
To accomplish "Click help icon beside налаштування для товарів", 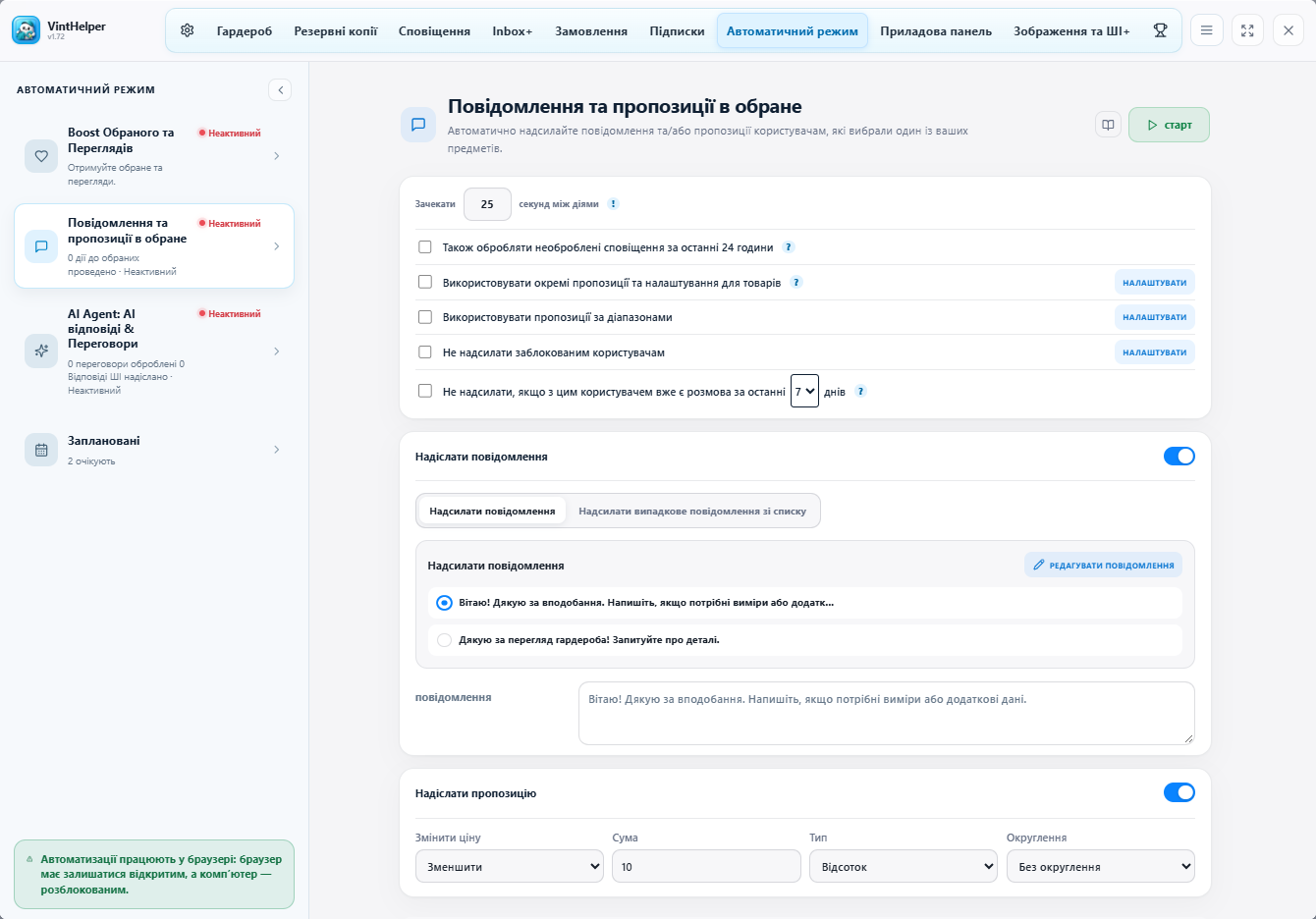I will [x=796, y=282].
